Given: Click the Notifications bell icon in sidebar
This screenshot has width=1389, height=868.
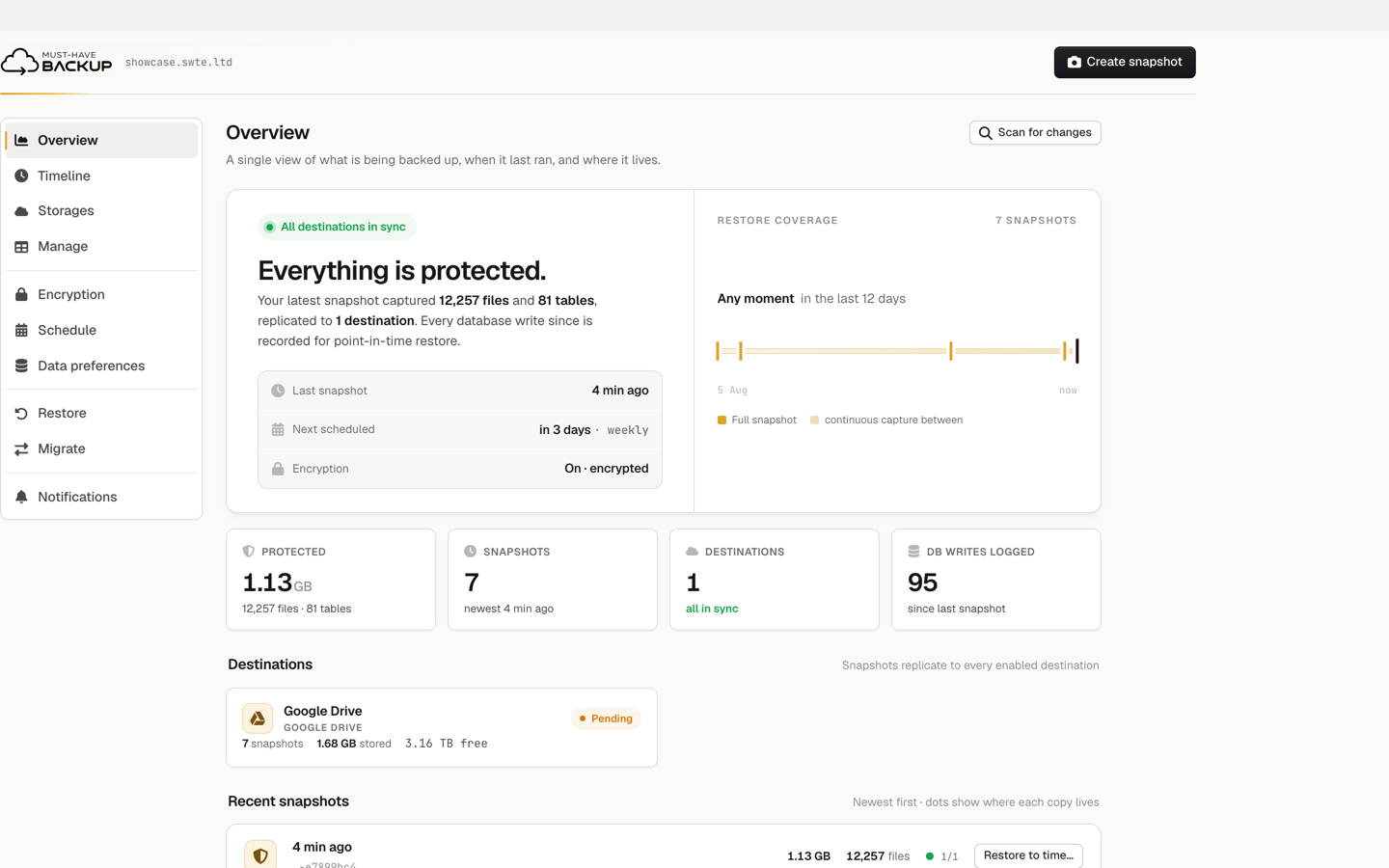Looking at the screenshot, I should click(21, 497).
